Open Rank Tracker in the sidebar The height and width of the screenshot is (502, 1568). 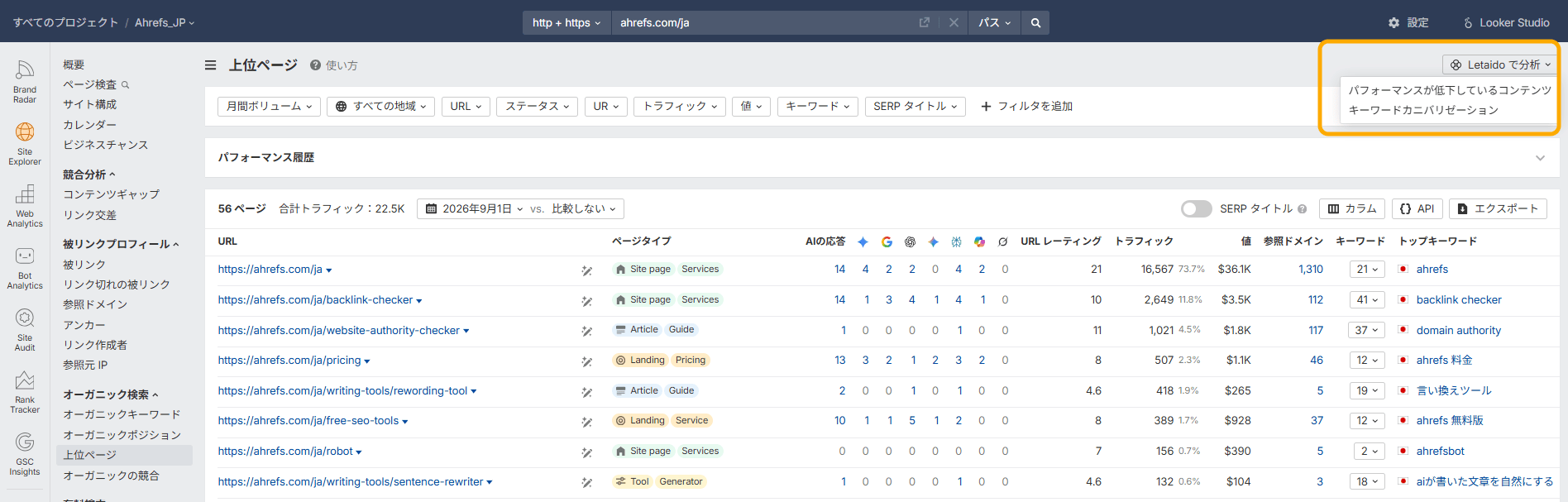[25, 391]
